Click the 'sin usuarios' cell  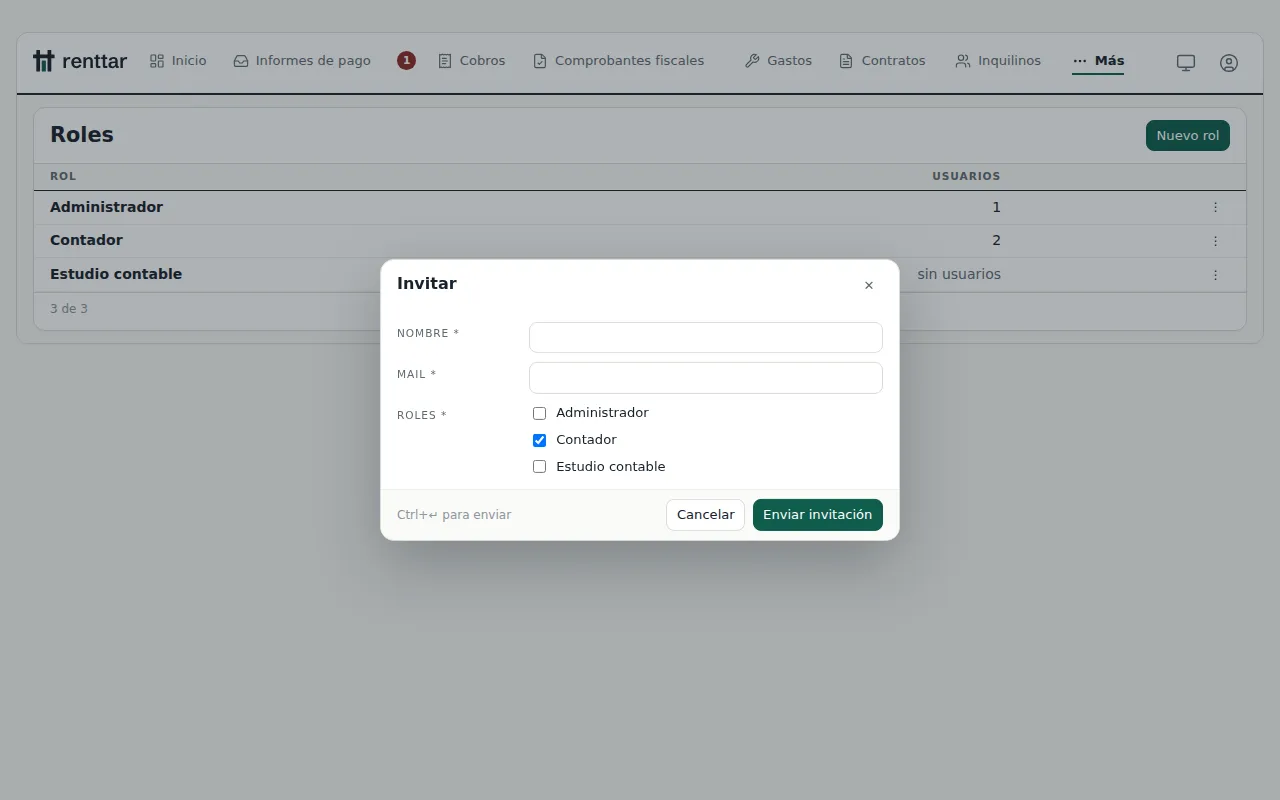(959, 274)
